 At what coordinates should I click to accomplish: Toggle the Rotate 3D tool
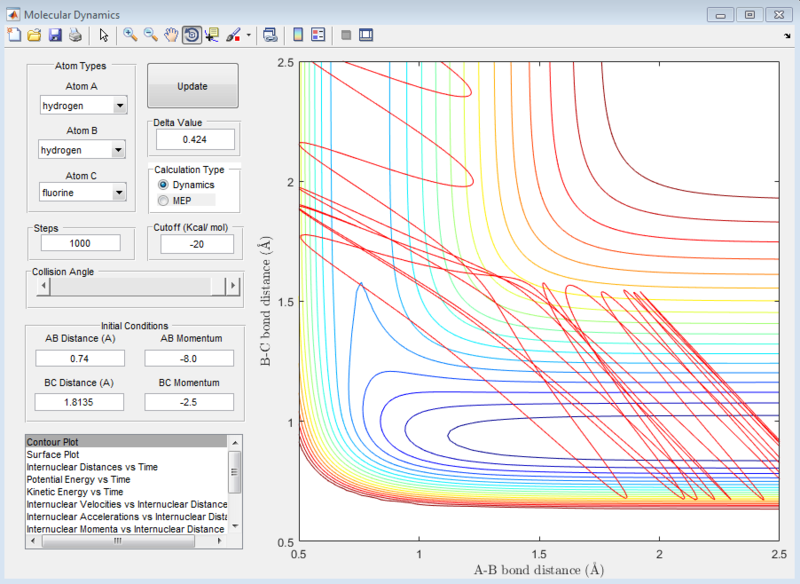click(x=191, y=35)
